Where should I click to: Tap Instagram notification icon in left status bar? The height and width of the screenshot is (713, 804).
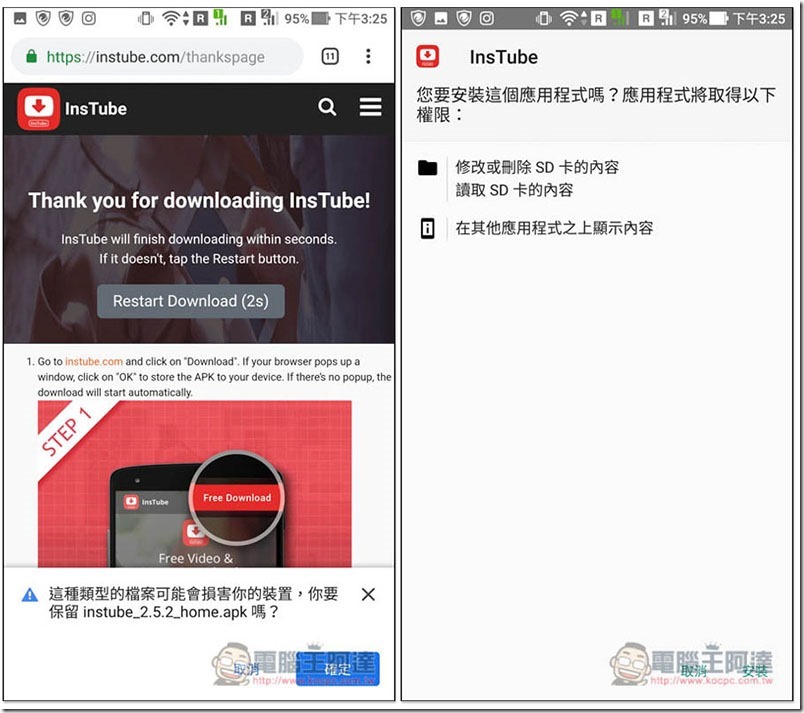point(89,18)
